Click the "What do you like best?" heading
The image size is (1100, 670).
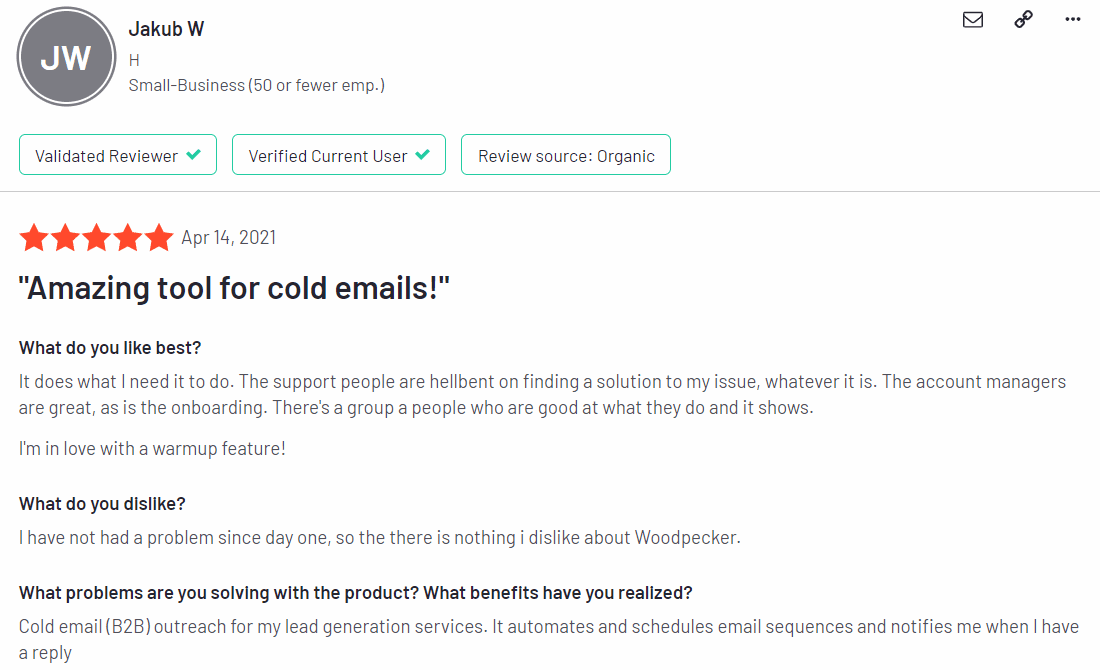pyautogui.click(x=110, y=348)
